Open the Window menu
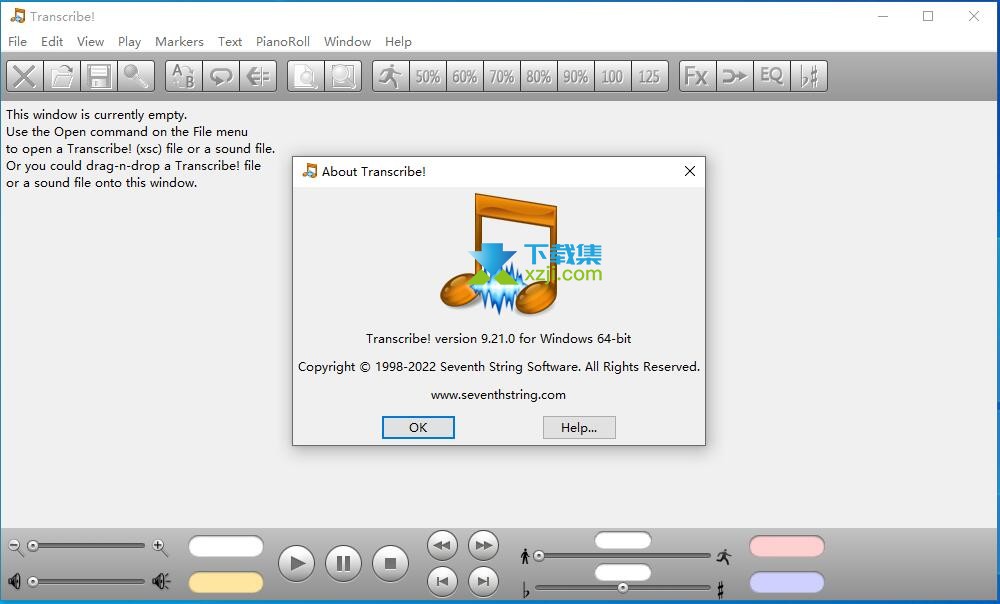The image size is (1000, 604). click(348, 41)
